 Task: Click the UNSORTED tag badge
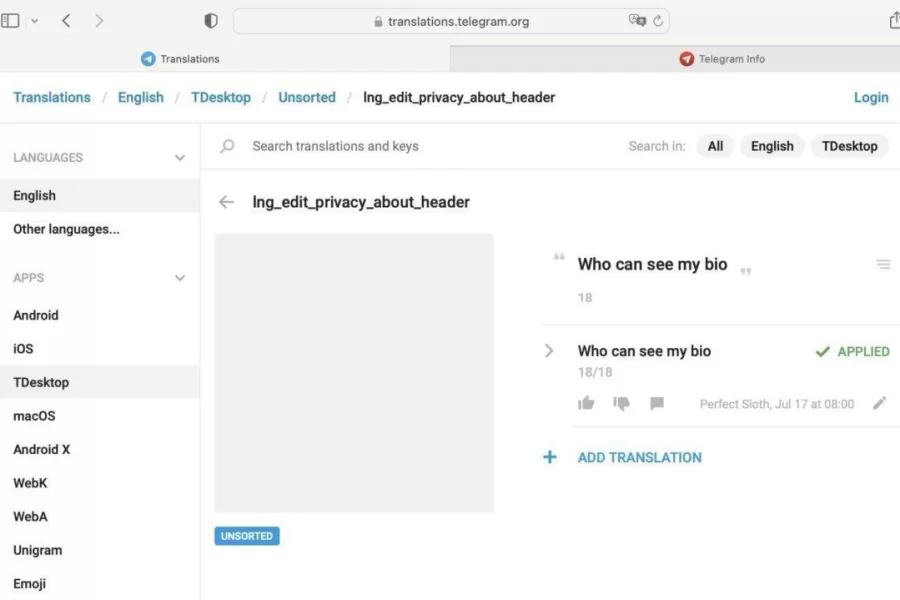[x=247, y=536]
